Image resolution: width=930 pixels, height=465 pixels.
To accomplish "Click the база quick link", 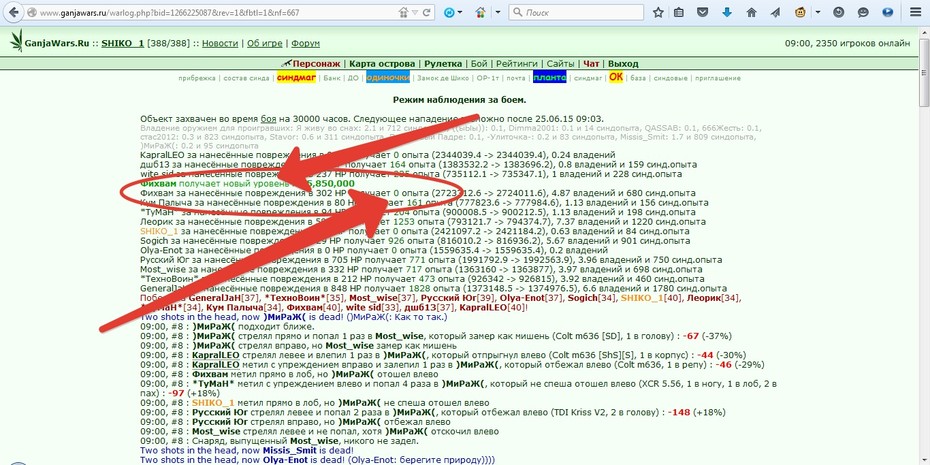I will 638,78.
